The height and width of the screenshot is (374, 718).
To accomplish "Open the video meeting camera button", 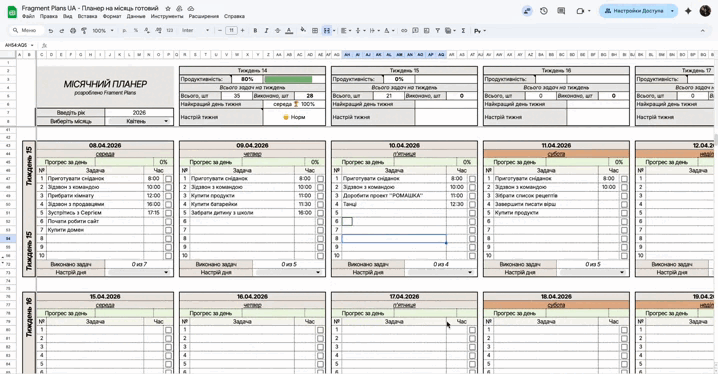I will click(x=580, y=11).
